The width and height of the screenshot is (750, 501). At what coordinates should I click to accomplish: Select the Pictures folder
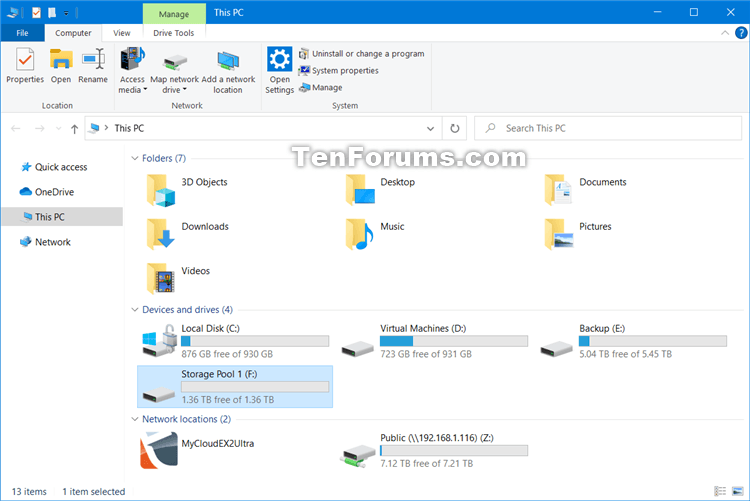click(x=578, y=234)
